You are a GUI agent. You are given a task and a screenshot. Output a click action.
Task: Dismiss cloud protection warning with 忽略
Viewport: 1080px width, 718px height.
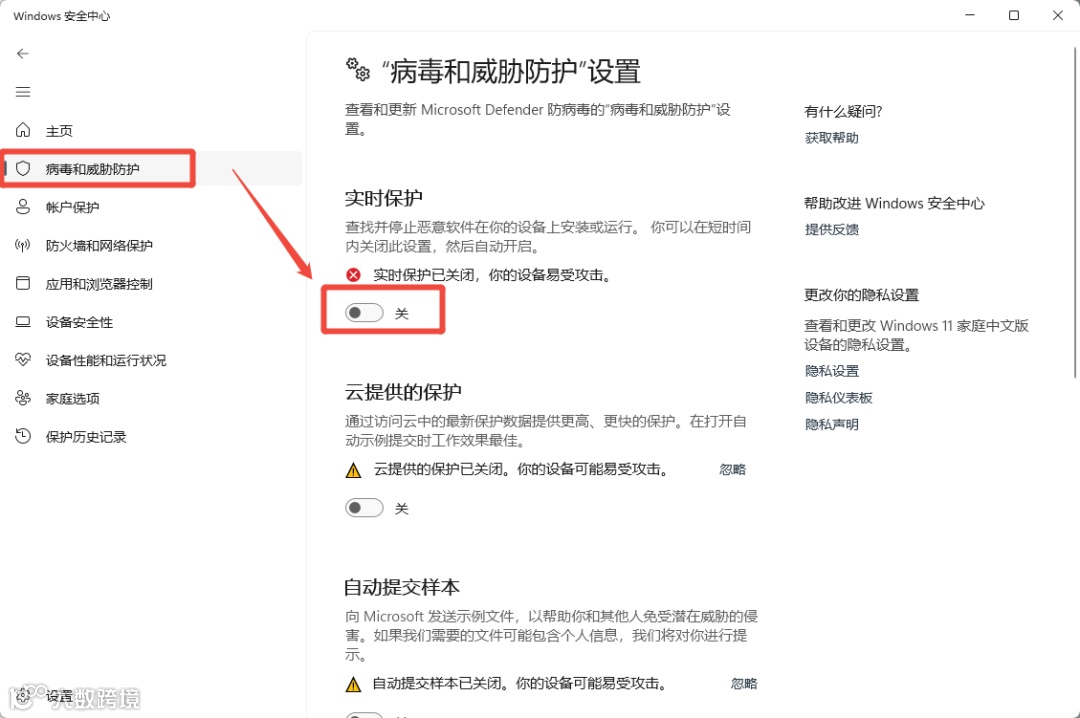732,469
